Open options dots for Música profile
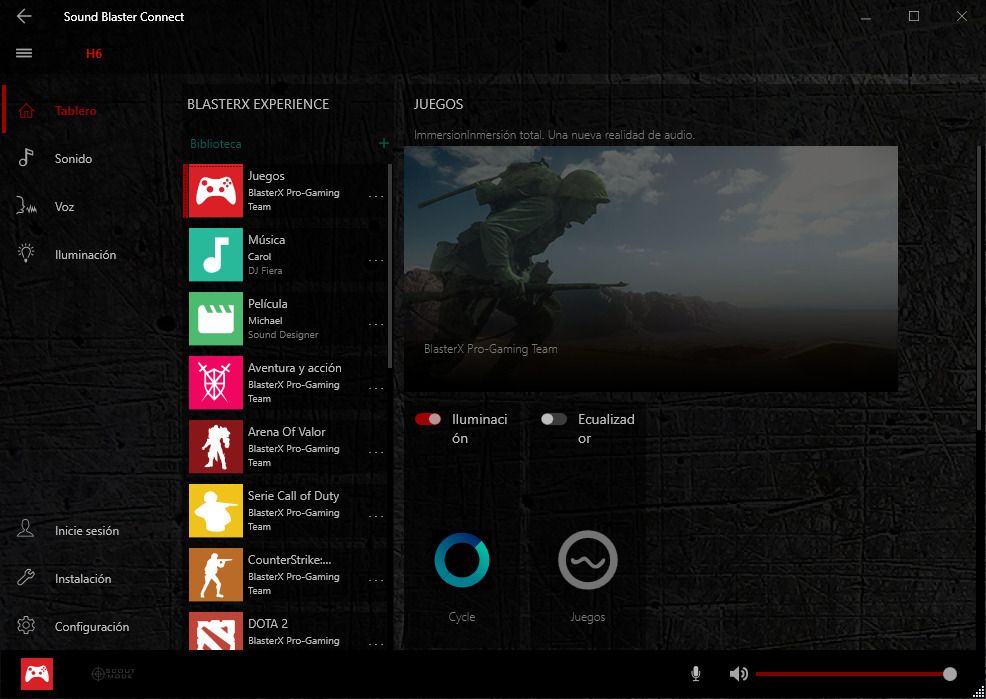This screenshot has height=699, width=986. 376,260
